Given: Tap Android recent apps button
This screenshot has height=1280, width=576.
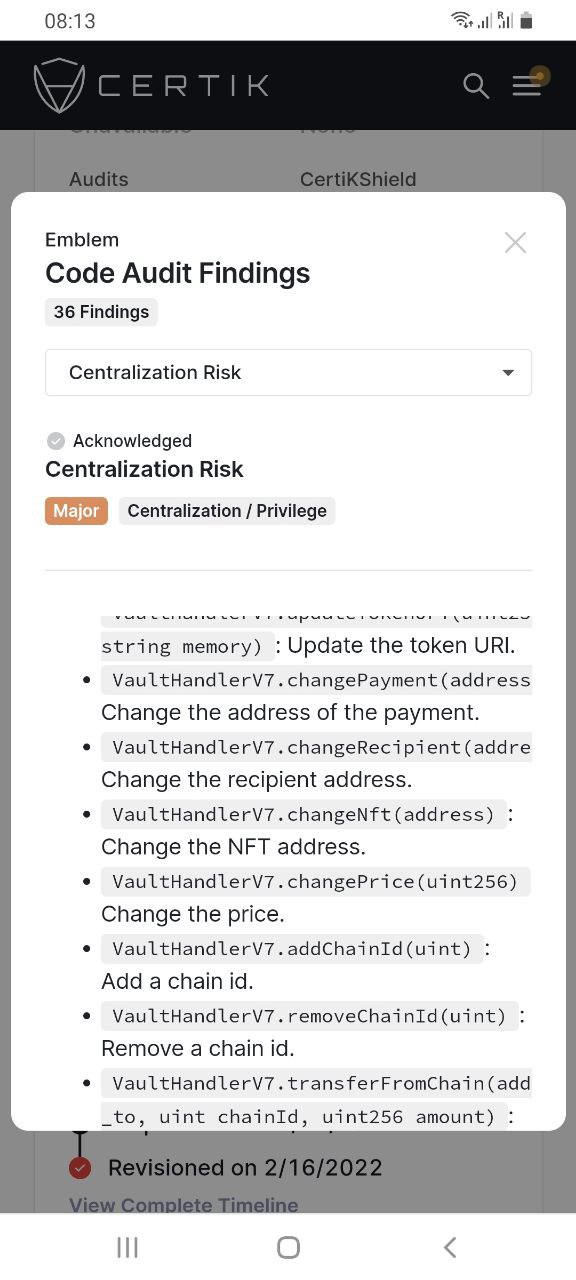Looking at the screenshot, I should [x=127, y=1247].
